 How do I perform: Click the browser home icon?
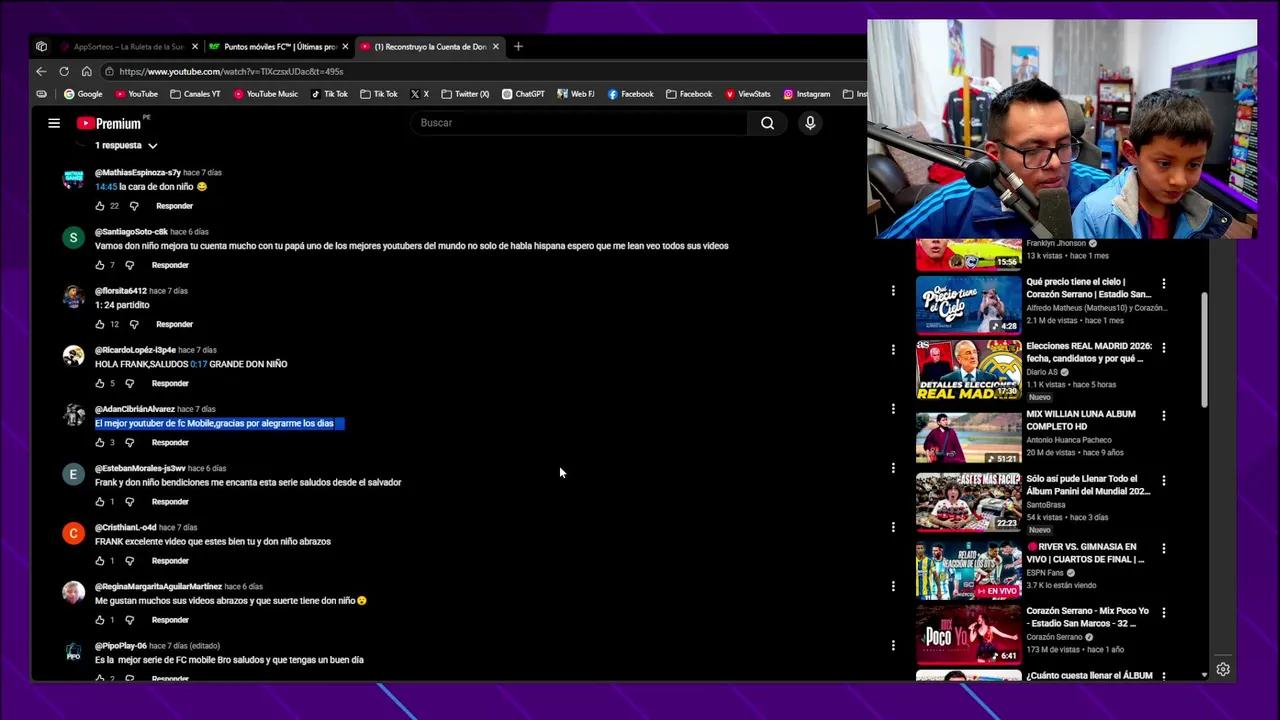(86, 71)
